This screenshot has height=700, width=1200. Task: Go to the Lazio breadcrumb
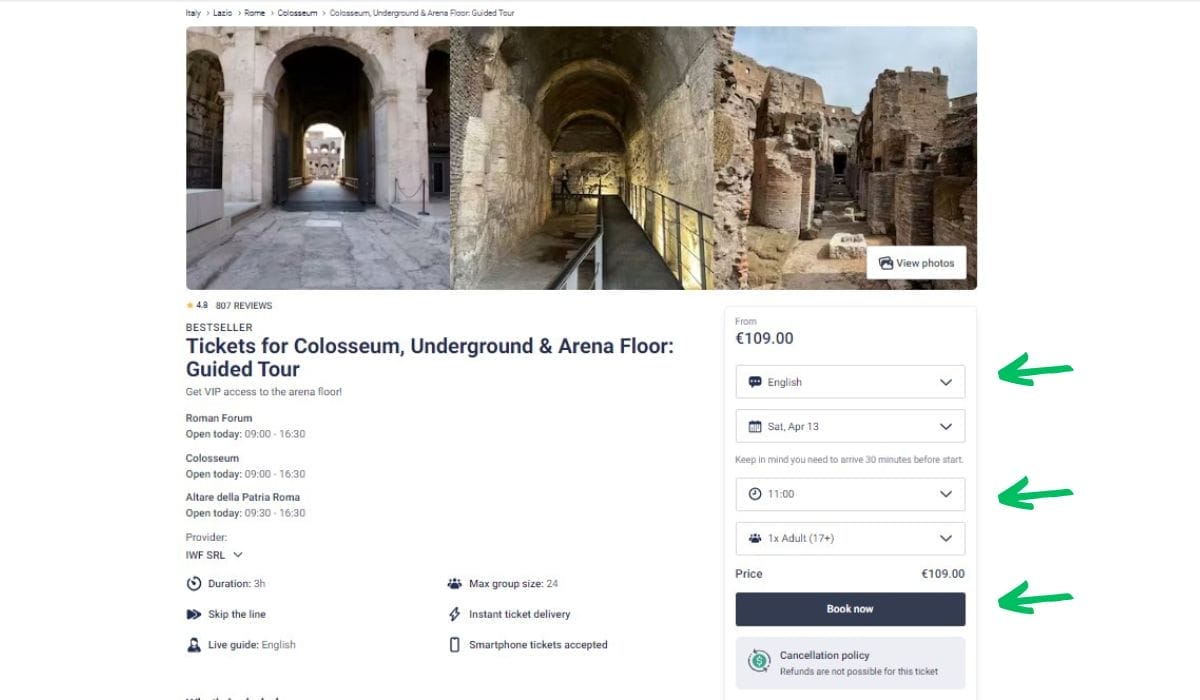click(222, 13)
